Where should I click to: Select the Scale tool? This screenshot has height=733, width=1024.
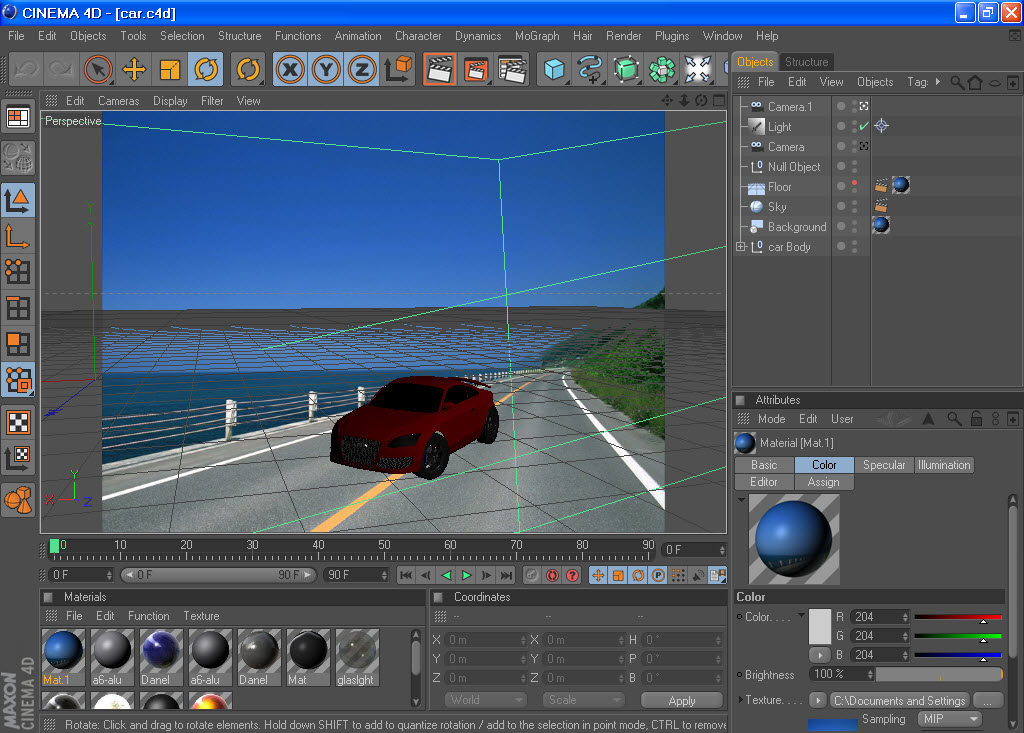(x=170, y=69)
